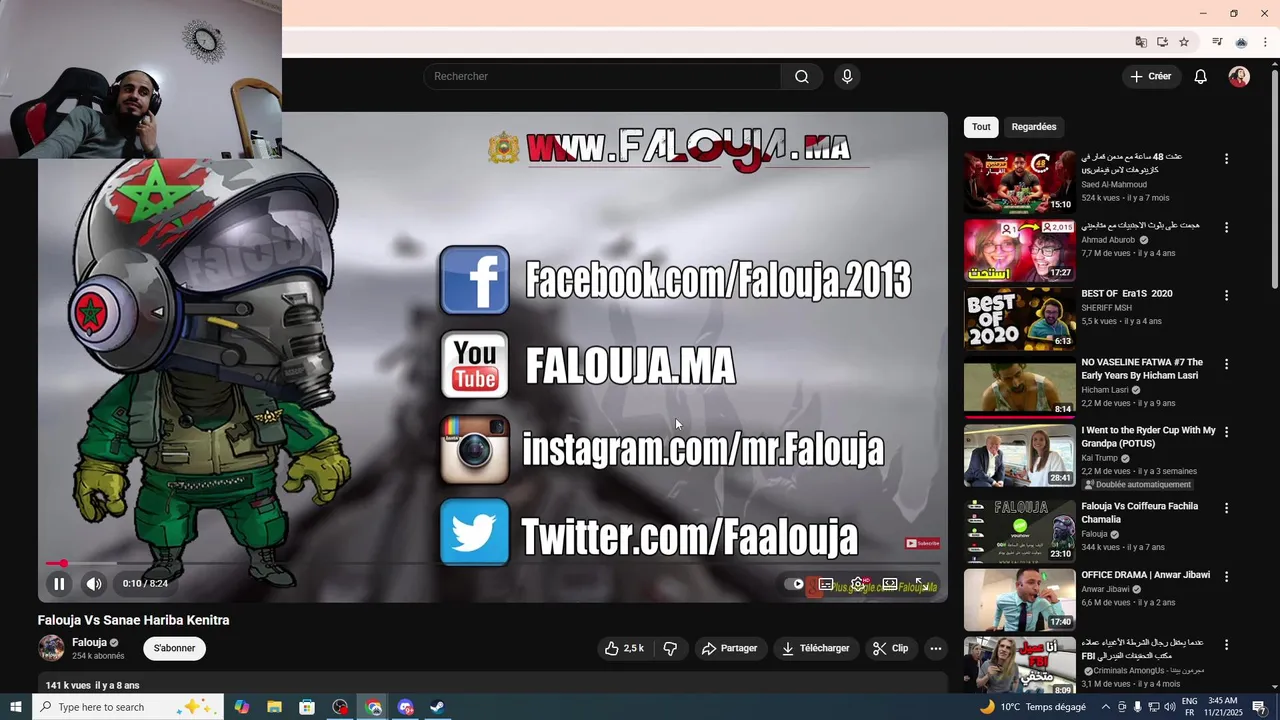Select the Regardées filter chip
Image resolution: width=1280 pixels, height=720 pixels.
click(1034, 127)
